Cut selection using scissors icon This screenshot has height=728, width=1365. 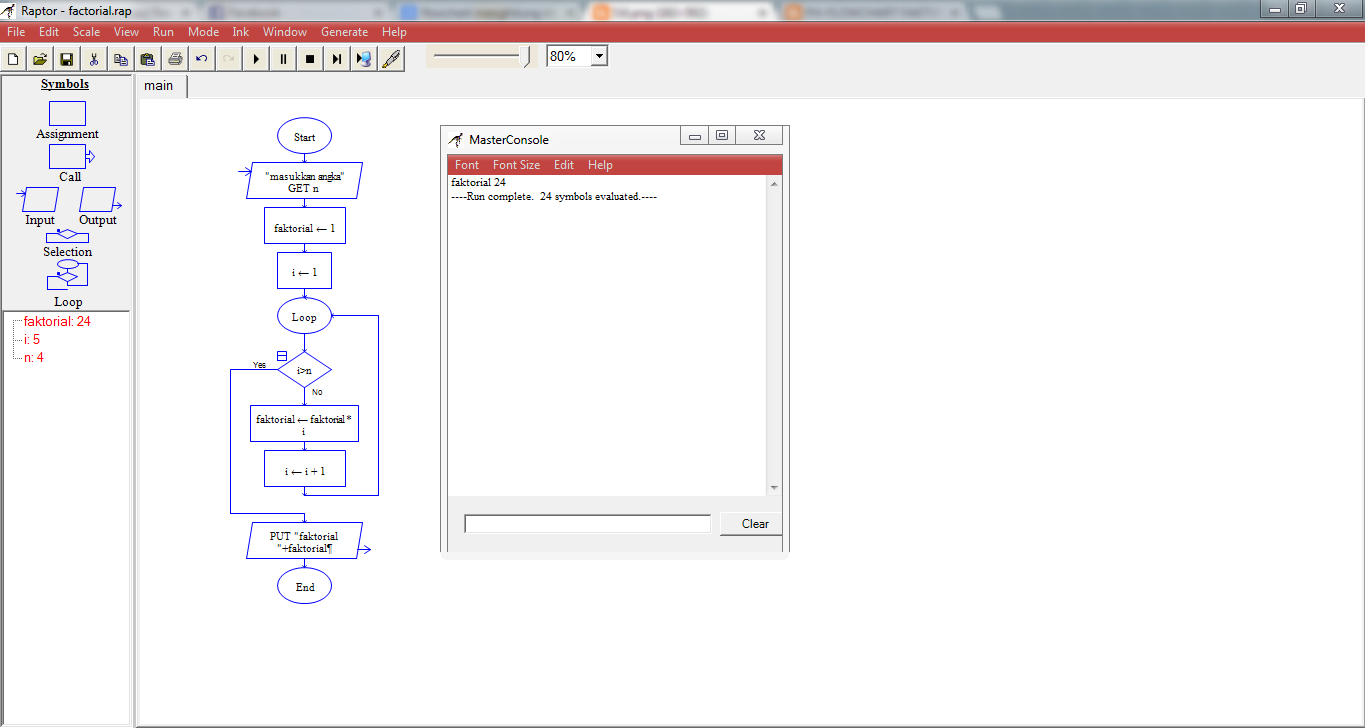pos(94,59)
